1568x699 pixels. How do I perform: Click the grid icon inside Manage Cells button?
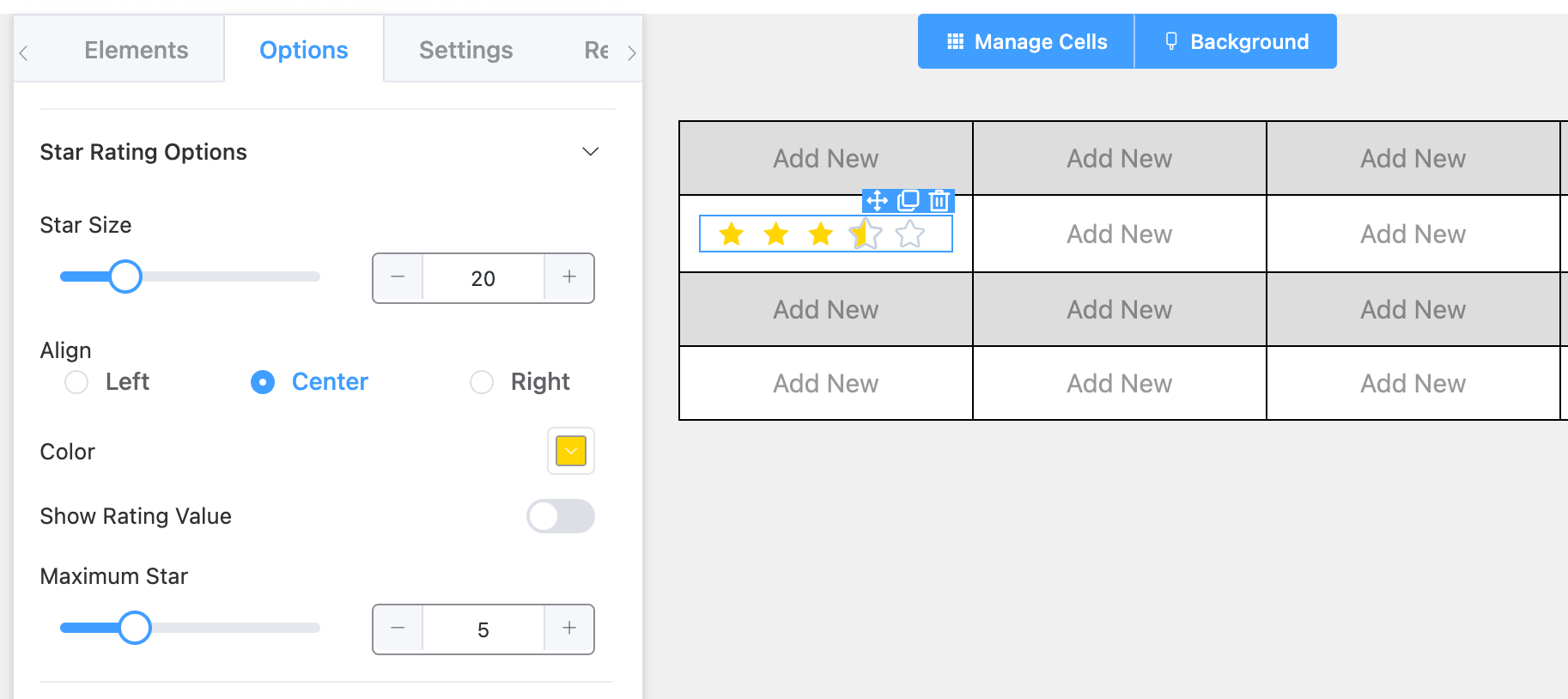click(953, 40)
